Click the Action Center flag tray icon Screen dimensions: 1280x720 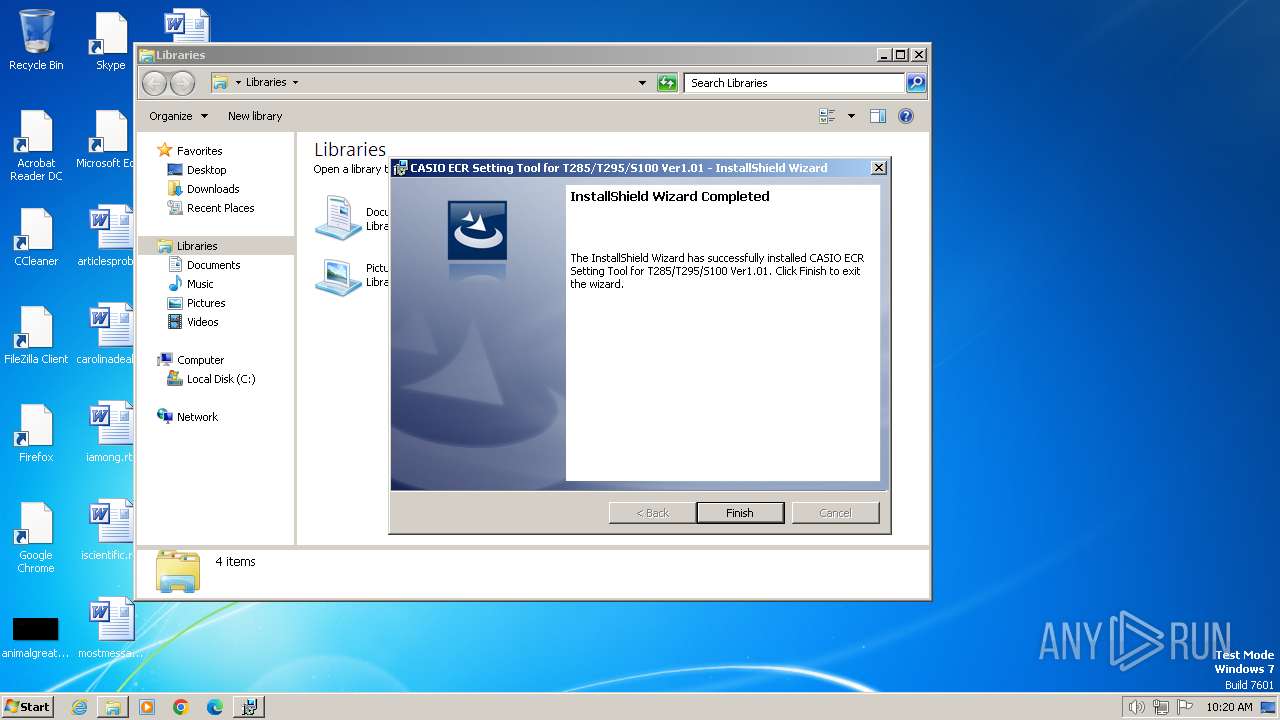(x=1185, y=707)
